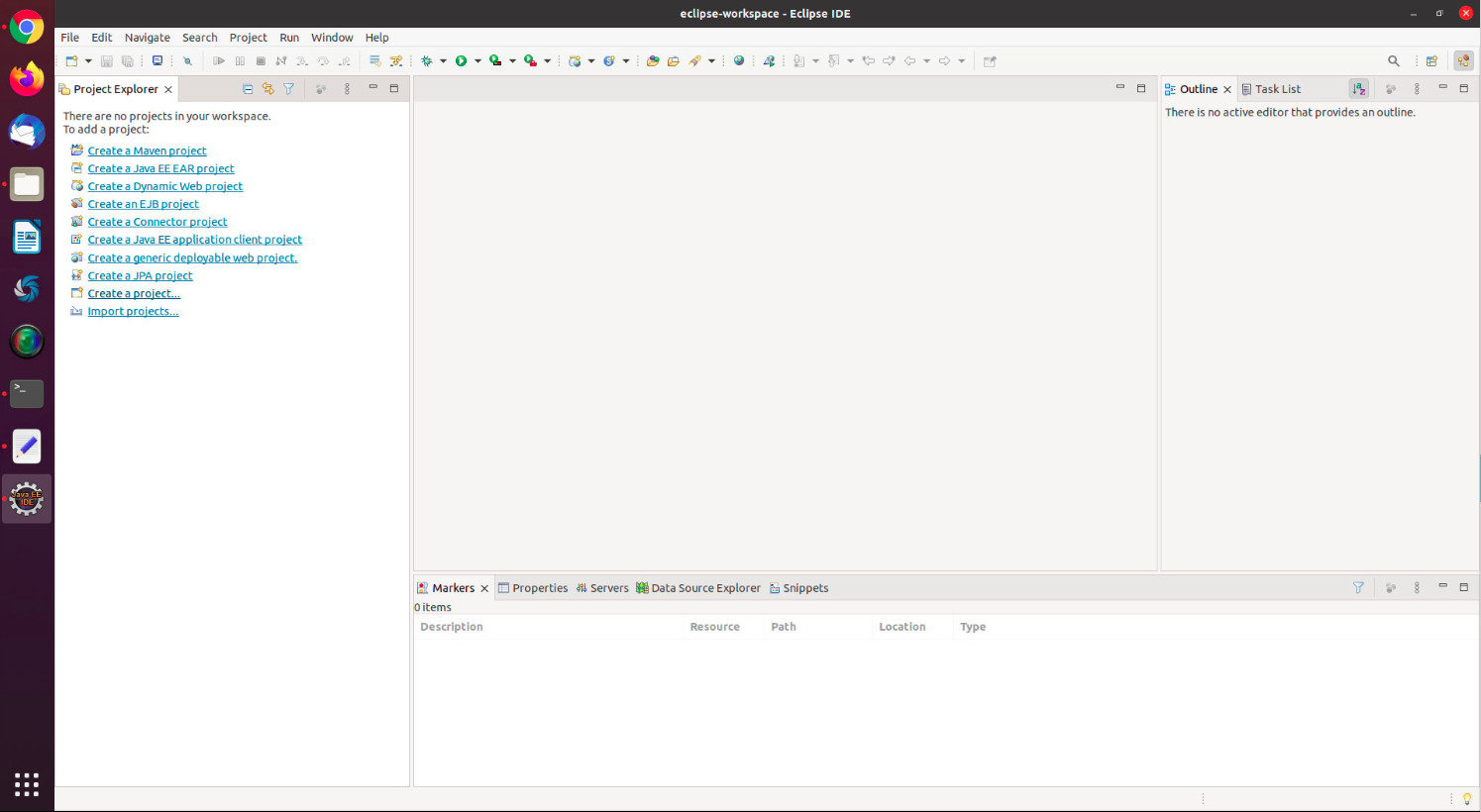1481x812 pixels.
Task: Switch to the Servers tab
Action: (602, 588)
